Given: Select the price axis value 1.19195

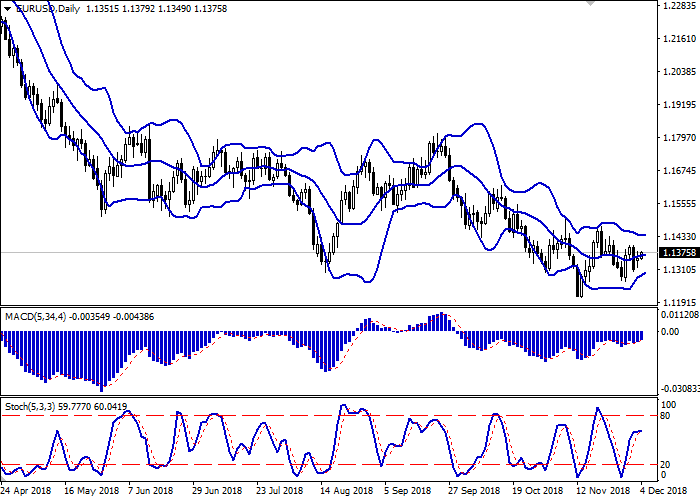Looking at the screenshot, I should pos(680,105).
